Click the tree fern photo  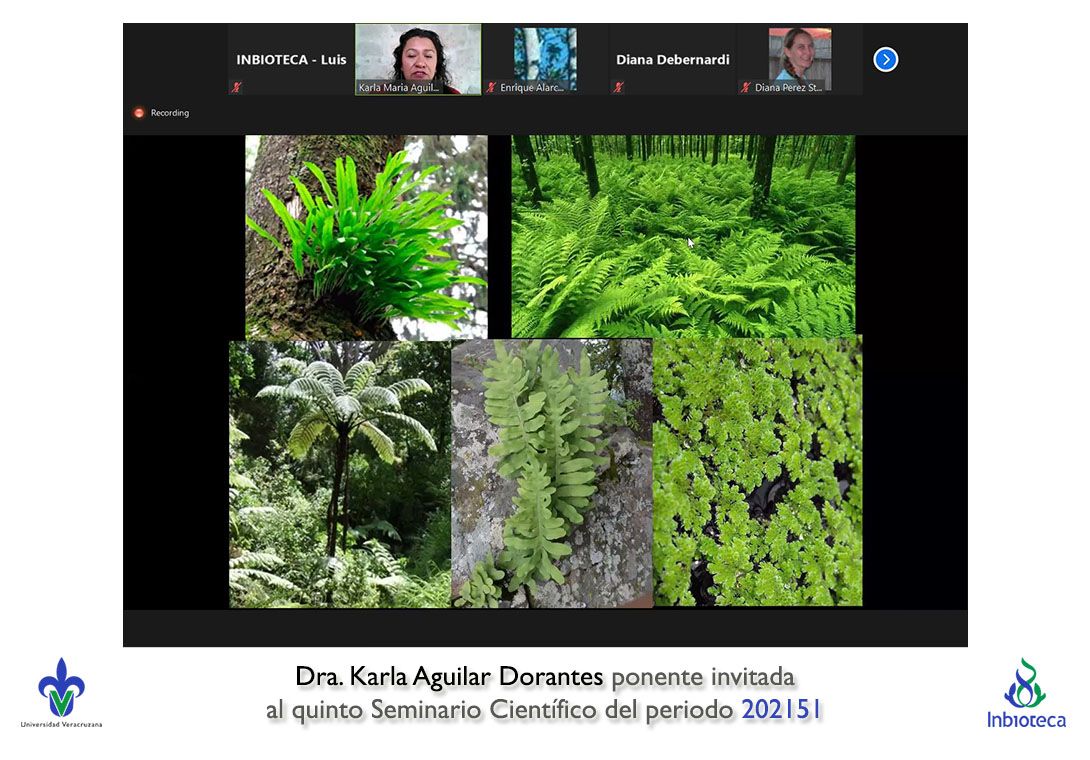coord(339,473)
